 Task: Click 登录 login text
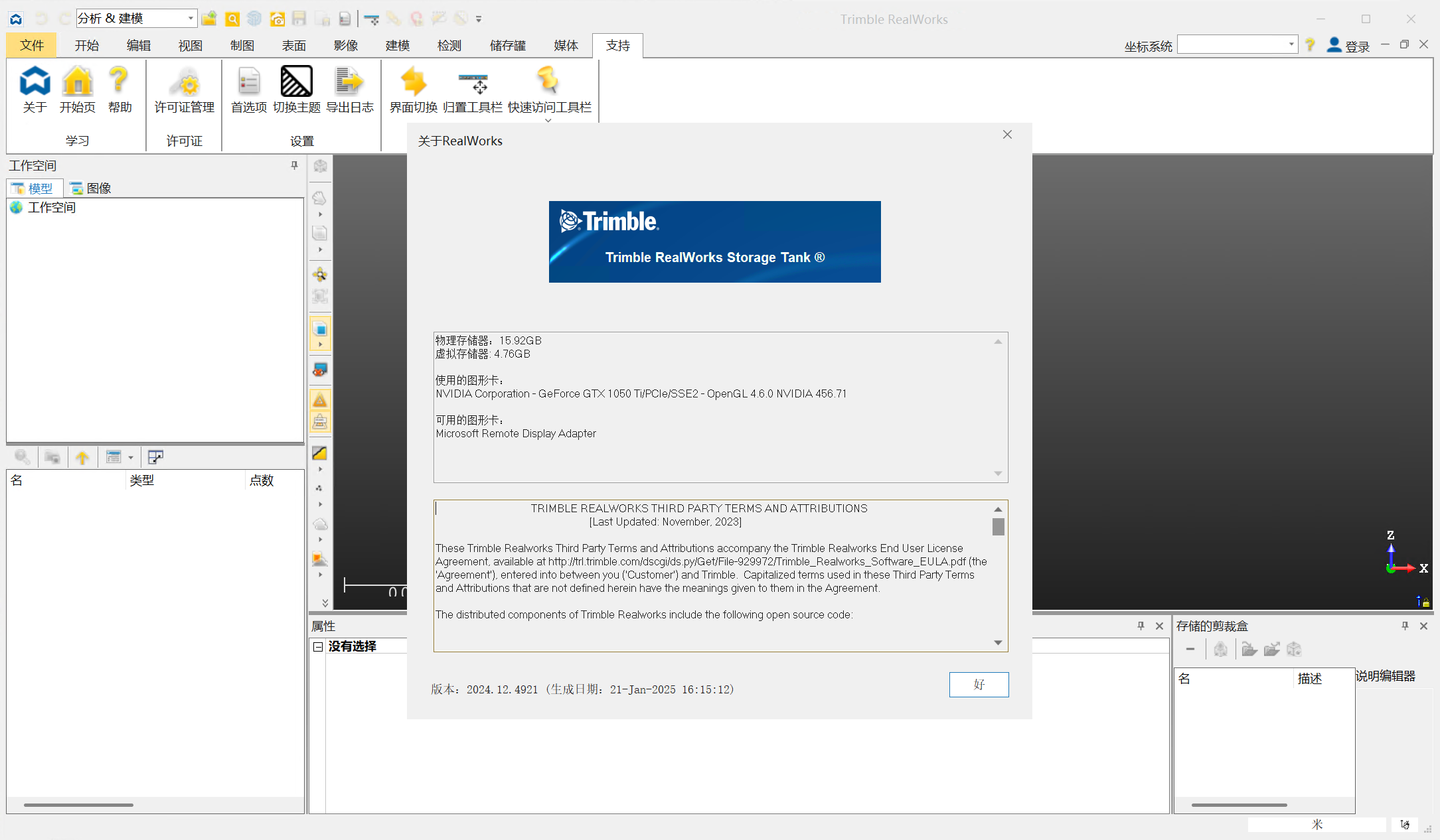tap(1358, 46)
